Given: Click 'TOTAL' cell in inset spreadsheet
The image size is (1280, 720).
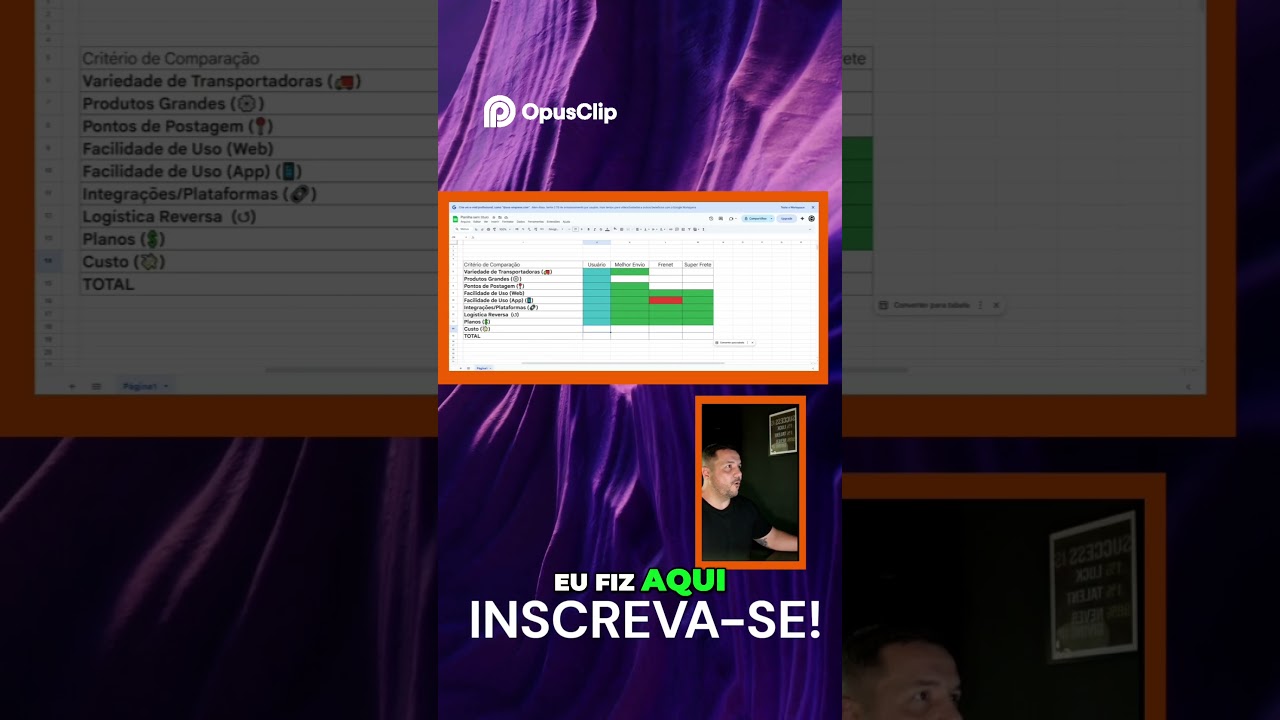Looking at the screenshot, I should coord(472,336).
